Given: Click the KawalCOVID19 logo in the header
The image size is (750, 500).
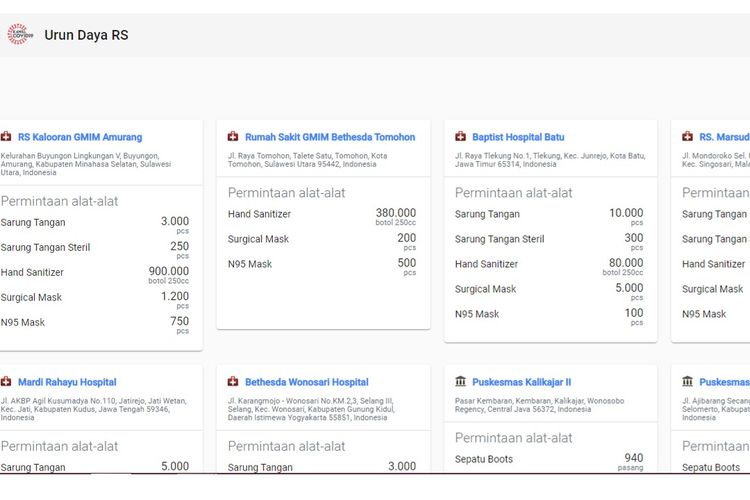Looking at the screenshot, I should tap(19, 35).
